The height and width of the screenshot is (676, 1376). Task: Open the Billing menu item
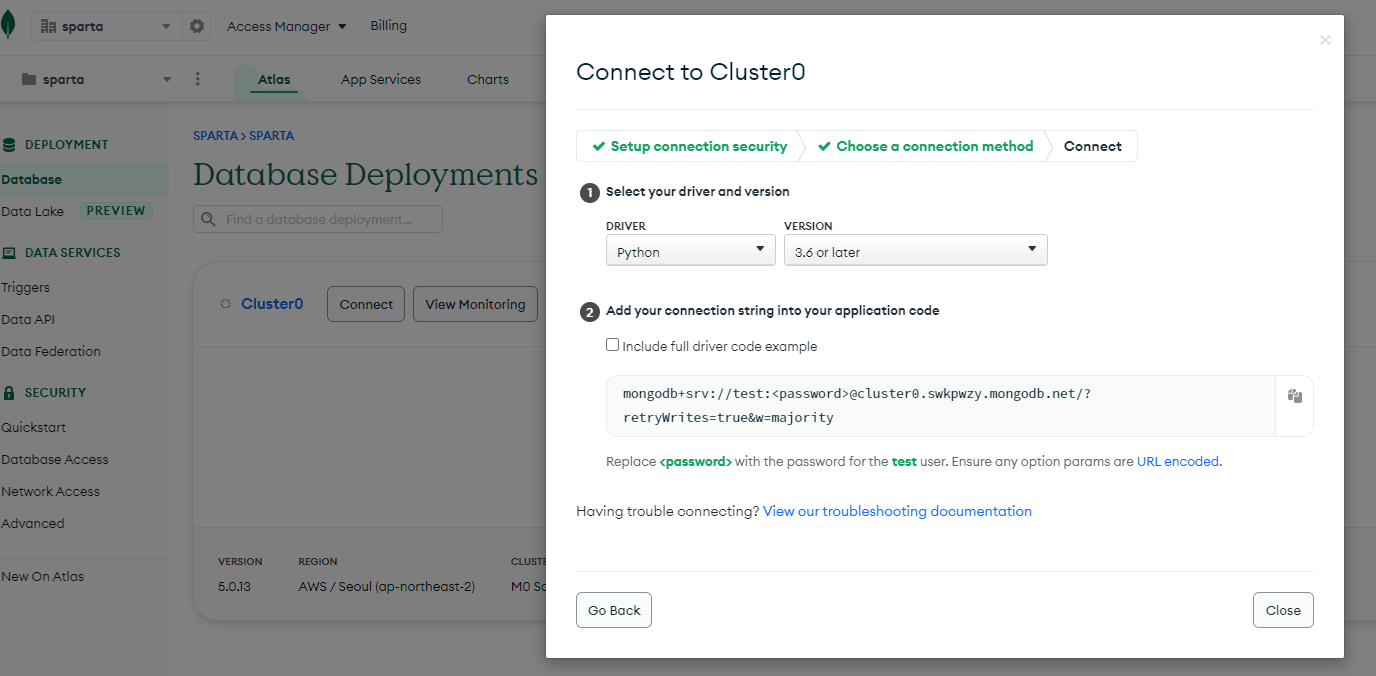[388, 26]
